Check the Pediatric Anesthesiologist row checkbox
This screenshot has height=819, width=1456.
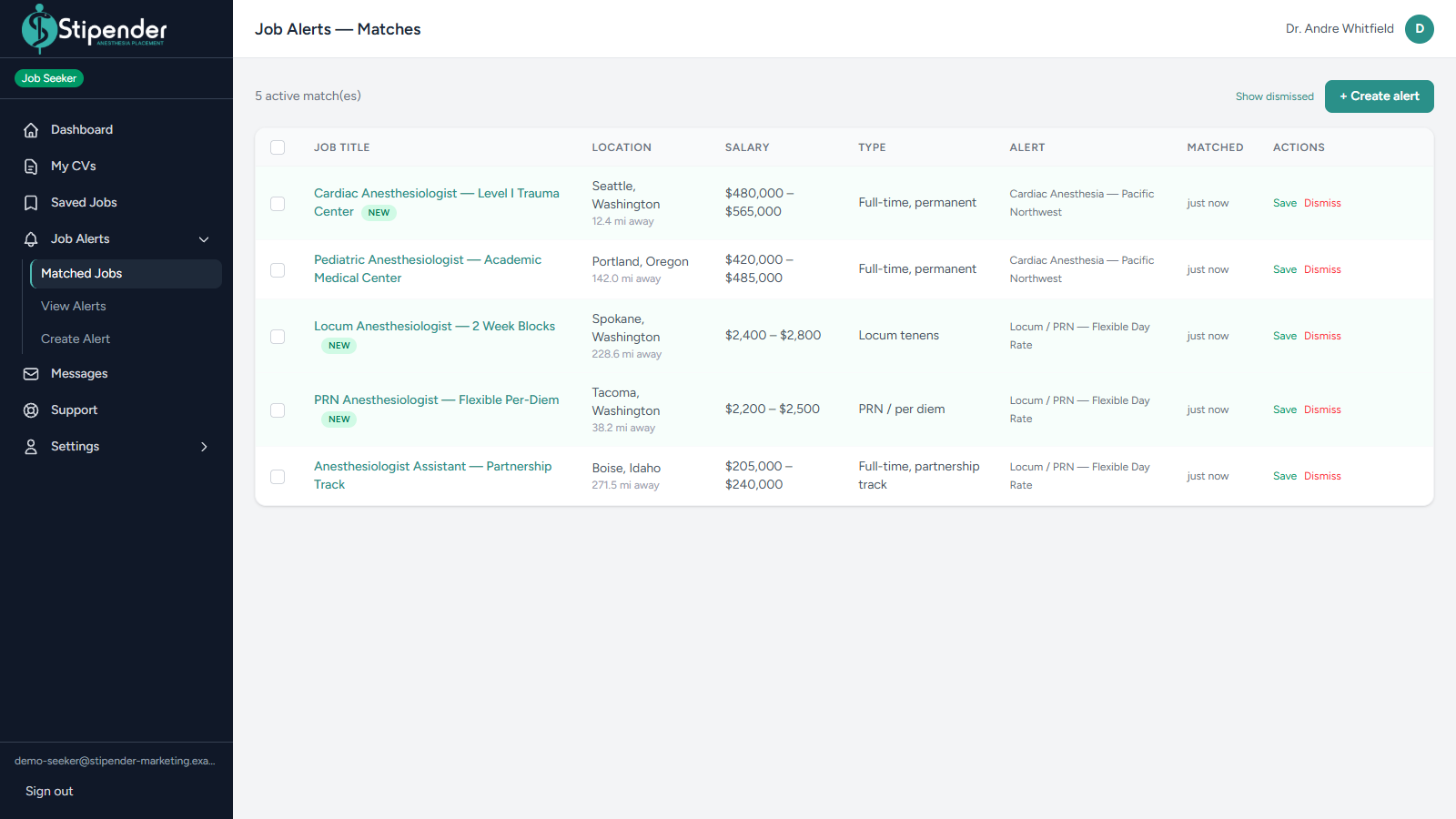[x=278, y=270]
